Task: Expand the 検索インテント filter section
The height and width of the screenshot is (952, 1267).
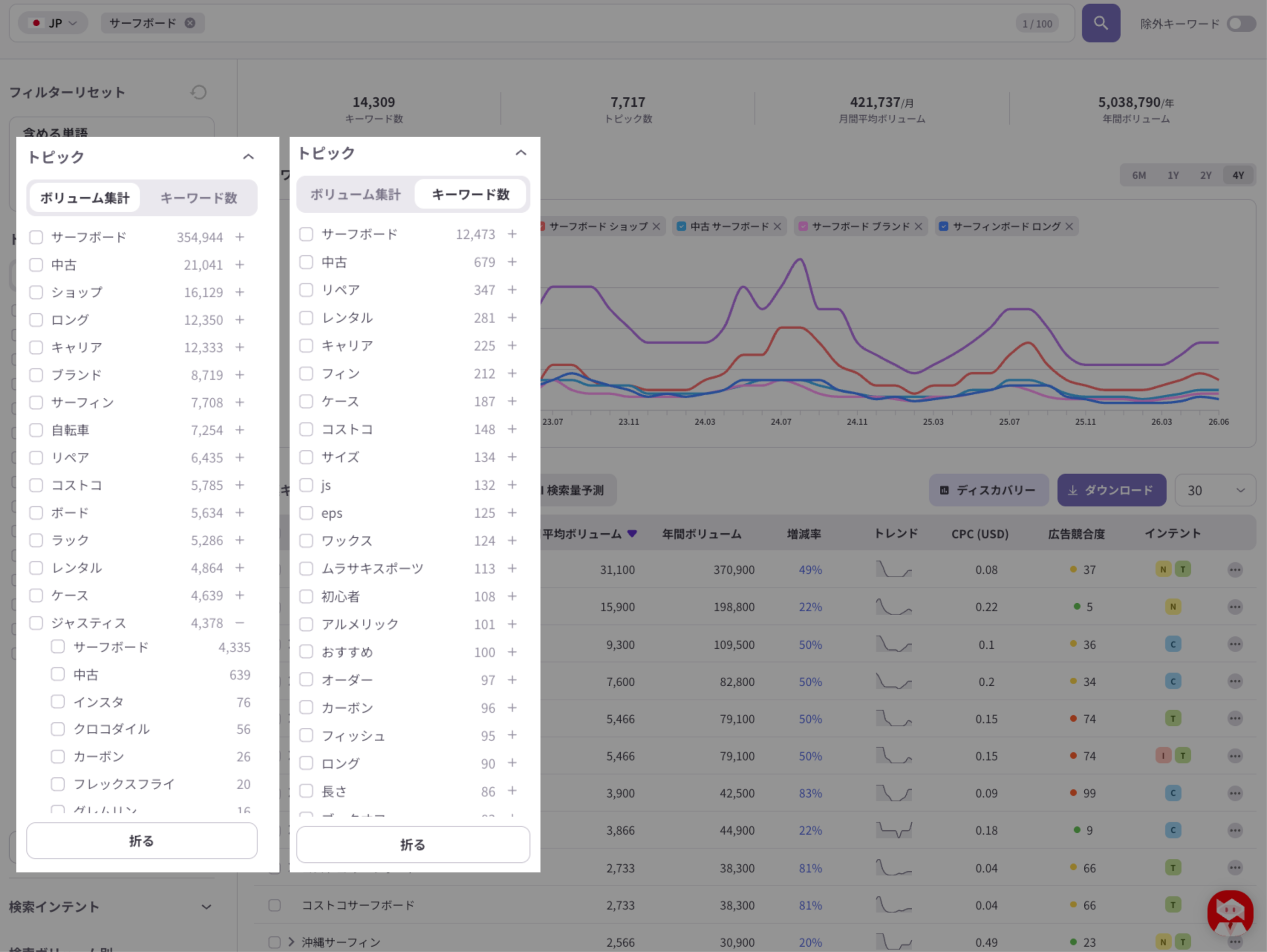Action: click(x=207, y=907)
